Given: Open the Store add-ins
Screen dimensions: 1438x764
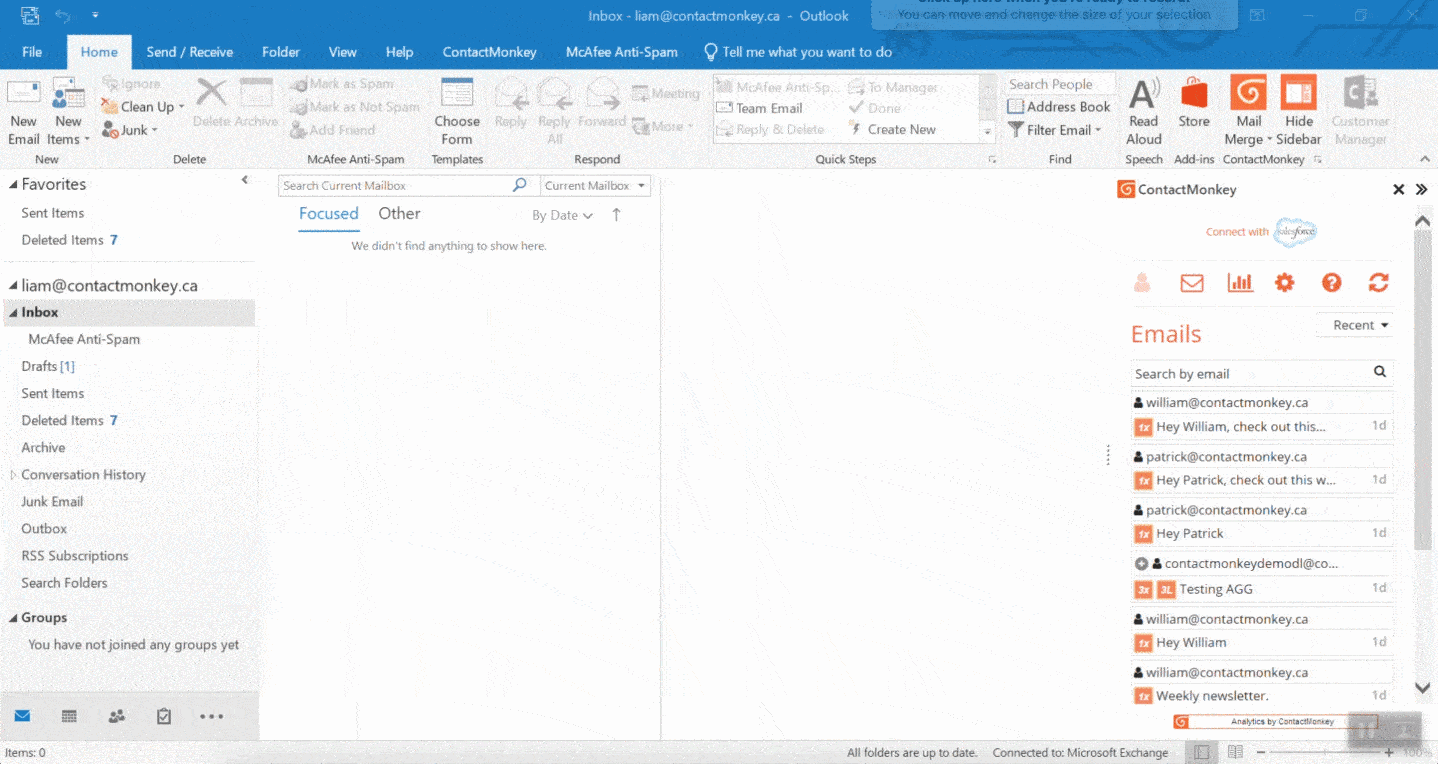Looking at the screenshot, I should click(1194, 104).
